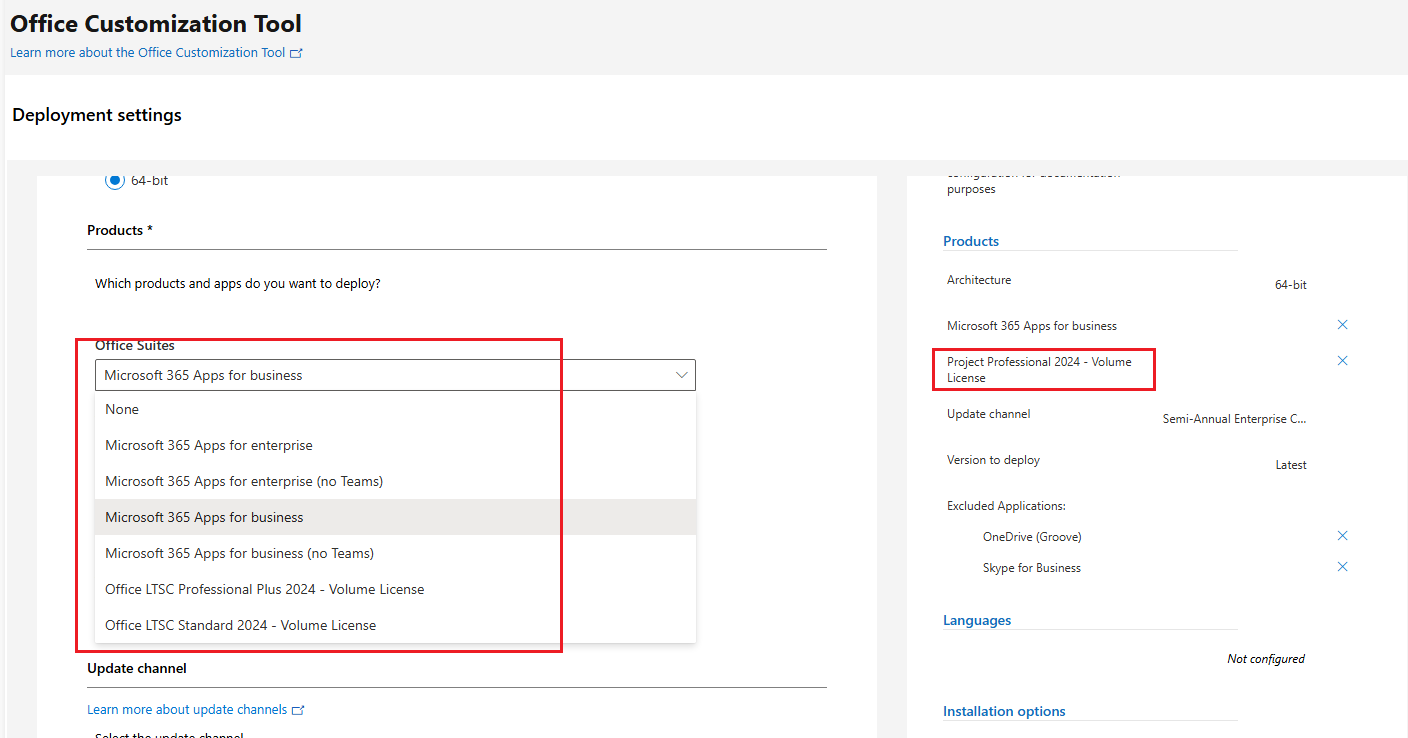Click Not configured under Languages
1408x738 pixels.
(1266, 659)
